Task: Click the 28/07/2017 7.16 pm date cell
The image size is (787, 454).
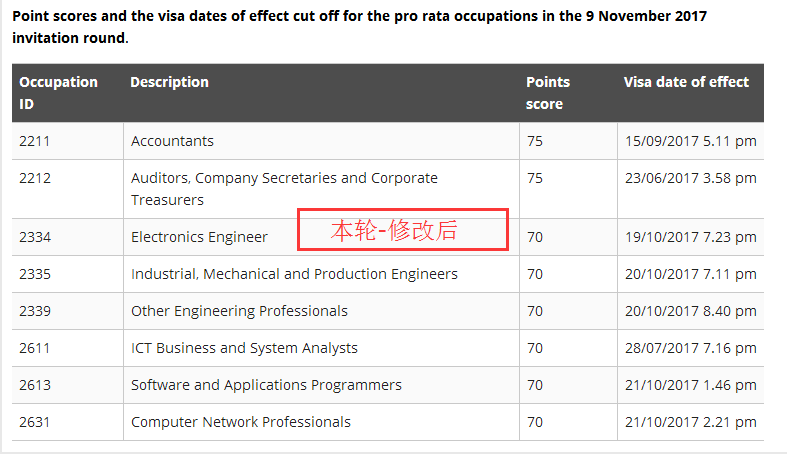Action: click(x=690, y=348)
